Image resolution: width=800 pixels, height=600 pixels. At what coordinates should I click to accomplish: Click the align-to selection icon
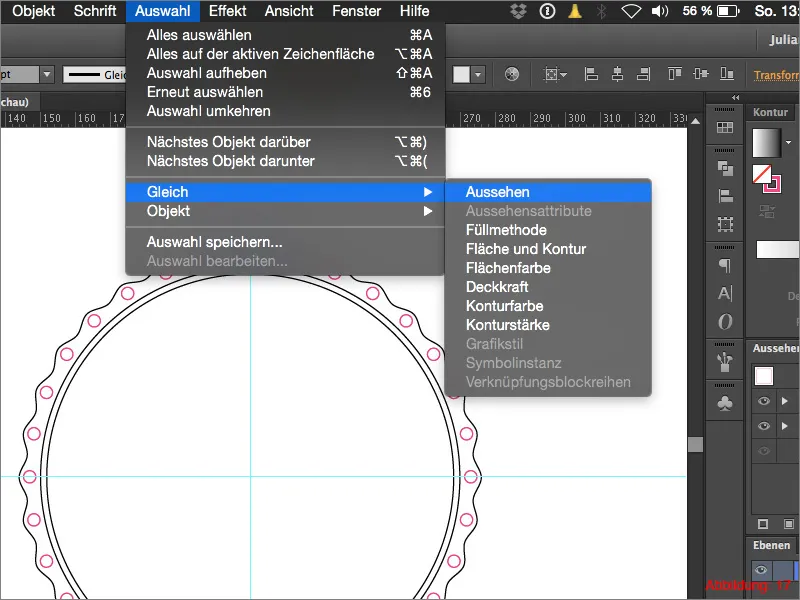[551, 74]
